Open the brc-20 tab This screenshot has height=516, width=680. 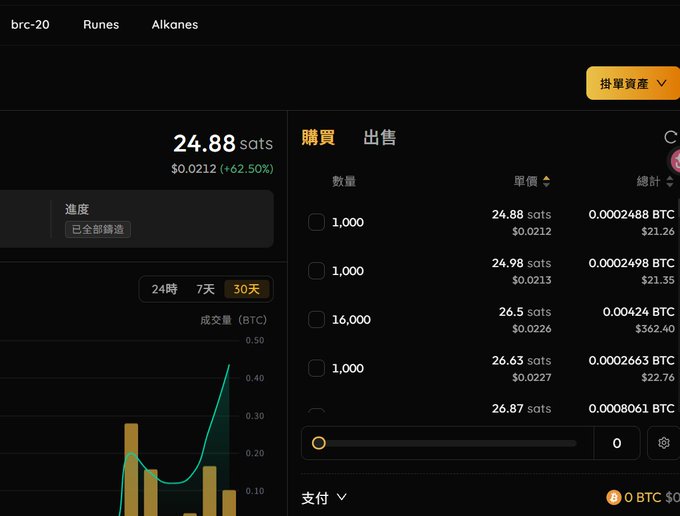pyautogui.click(x=30, y=25)
